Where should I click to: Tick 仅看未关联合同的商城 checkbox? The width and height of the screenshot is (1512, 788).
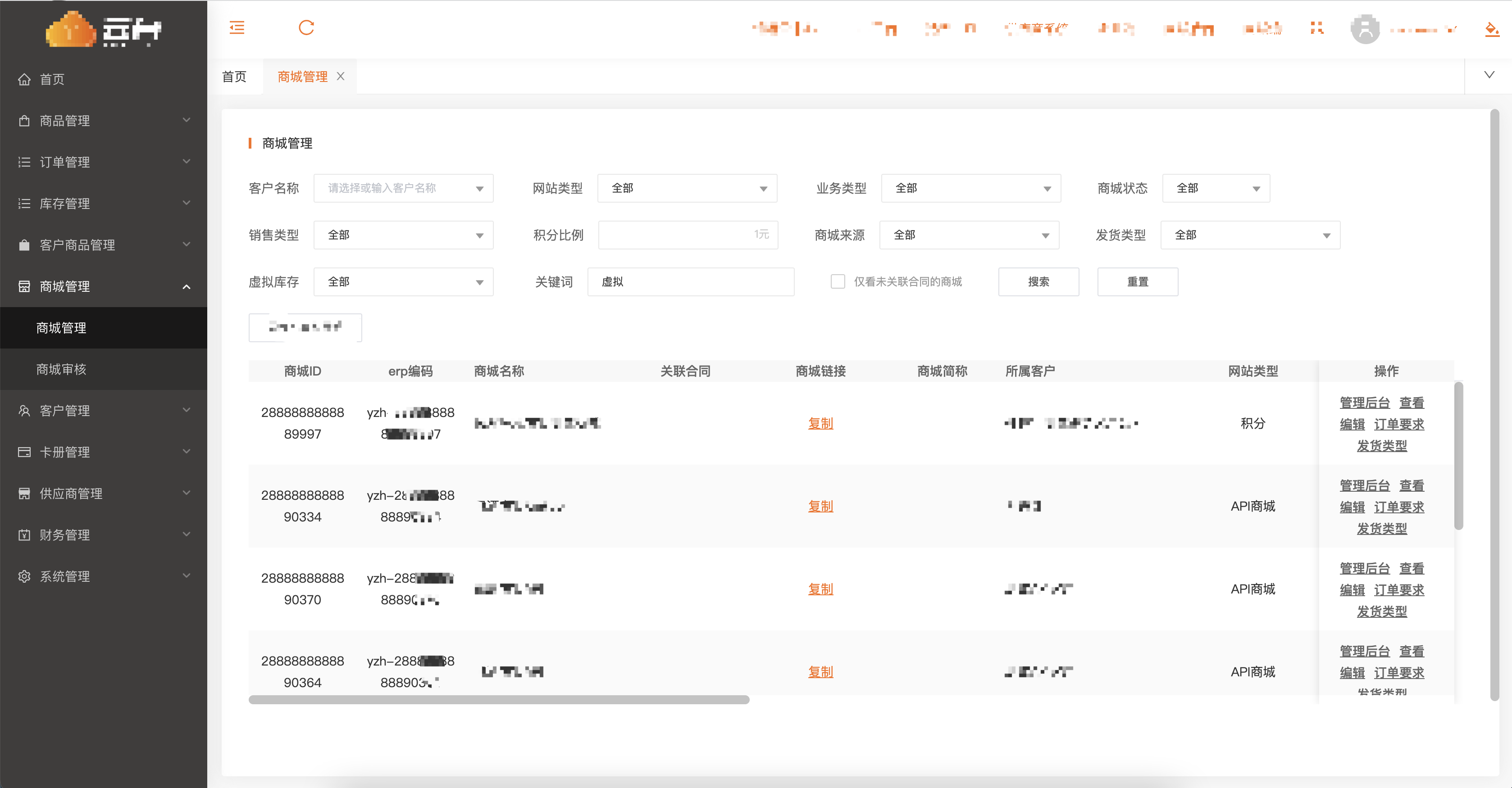pyautogui.click(x=838, y=281)
